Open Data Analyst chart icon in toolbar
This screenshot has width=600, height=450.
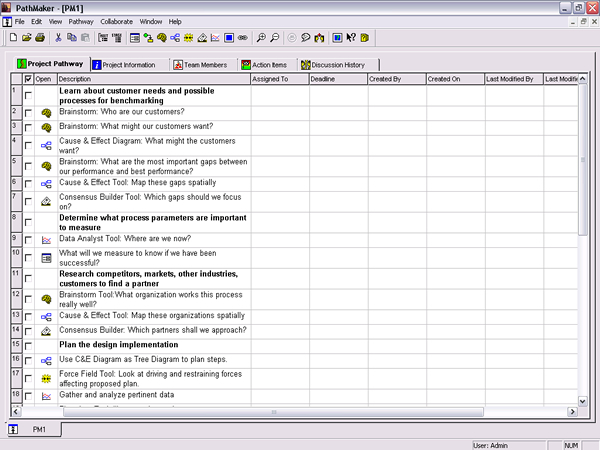pos(215,38)
